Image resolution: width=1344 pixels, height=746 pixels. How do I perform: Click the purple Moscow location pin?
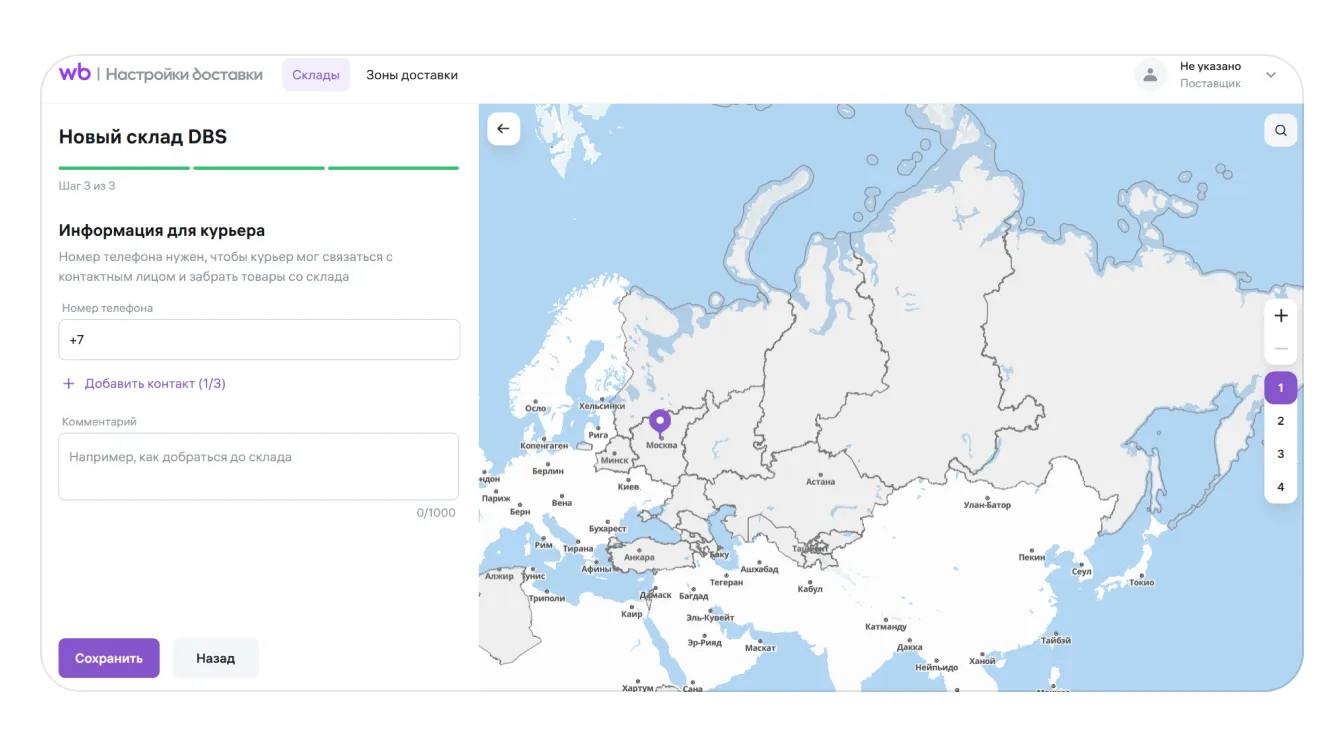pos(660,422)
